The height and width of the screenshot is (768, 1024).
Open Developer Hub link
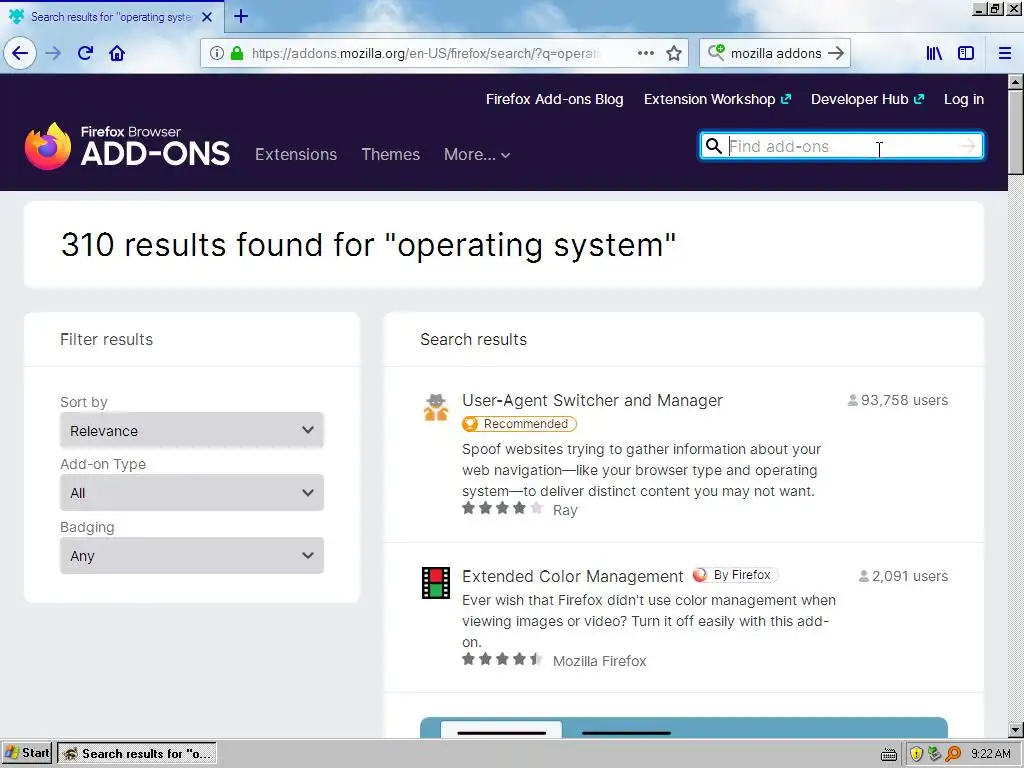pos(867,99)
